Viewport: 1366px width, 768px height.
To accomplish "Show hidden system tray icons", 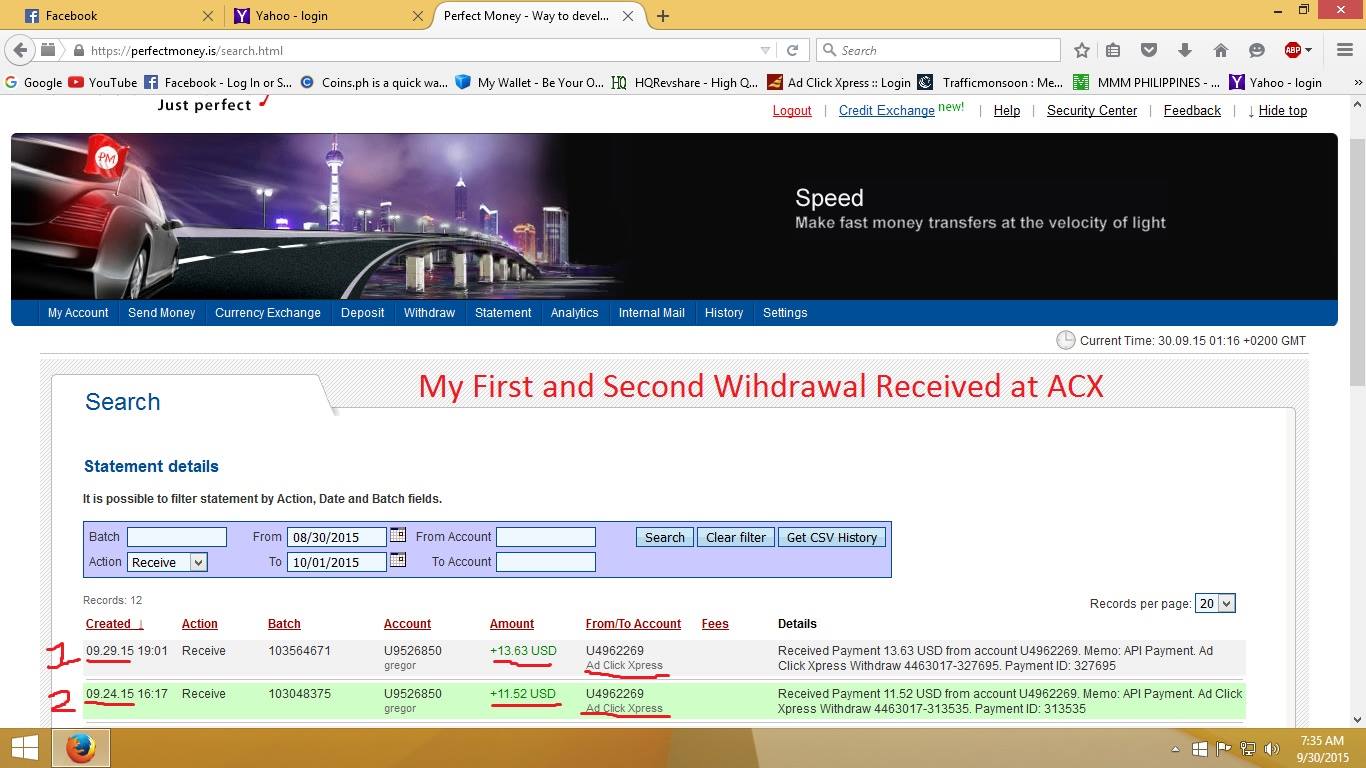I will (x=1175, y=749).
